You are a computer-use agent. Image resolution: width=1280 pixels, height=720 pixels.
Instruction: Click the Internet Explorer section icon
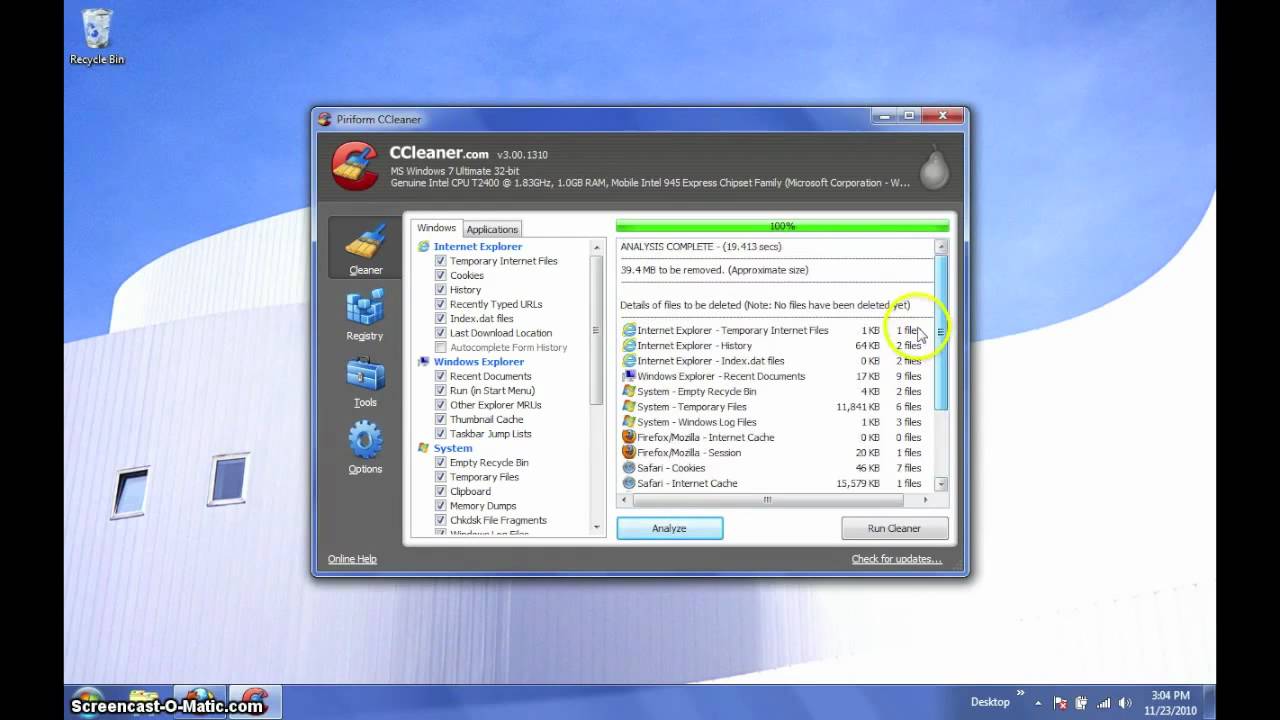pos(424,246)
